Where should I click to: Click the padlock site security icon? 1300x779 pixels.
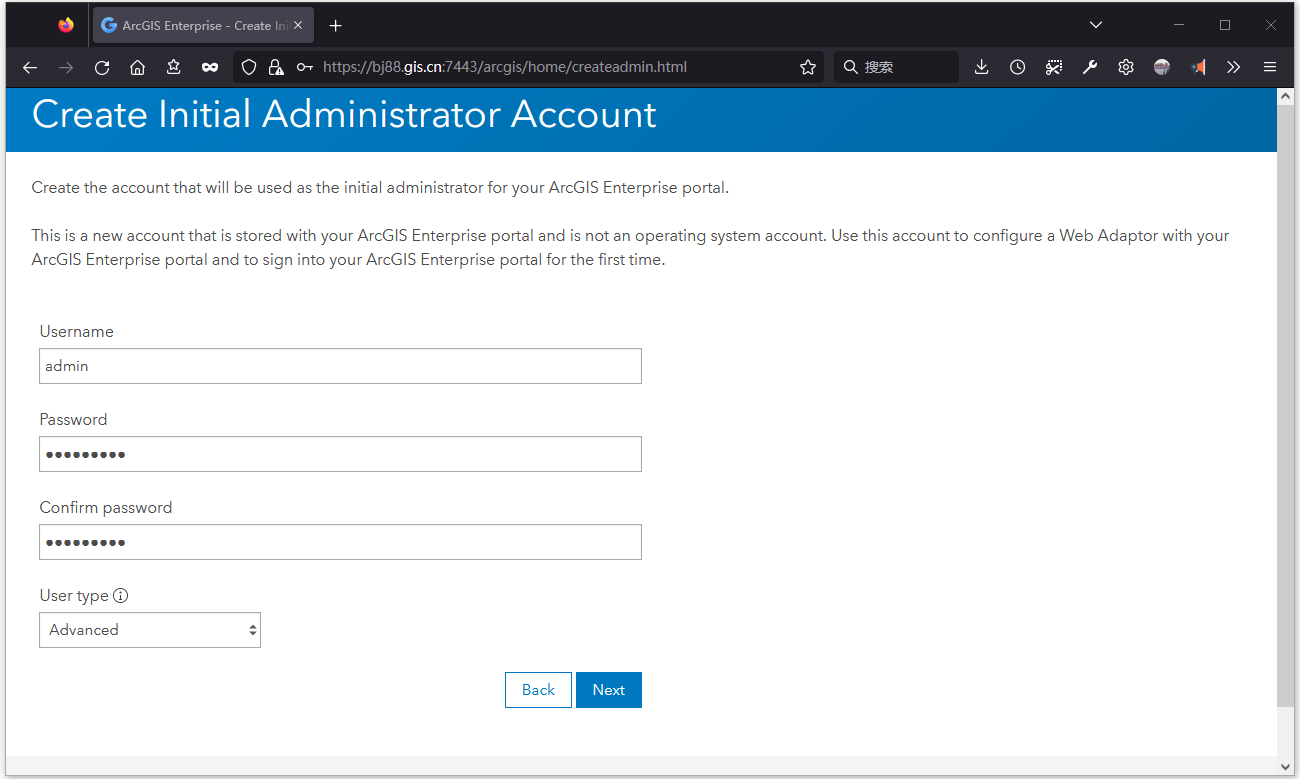pos(276,67)
